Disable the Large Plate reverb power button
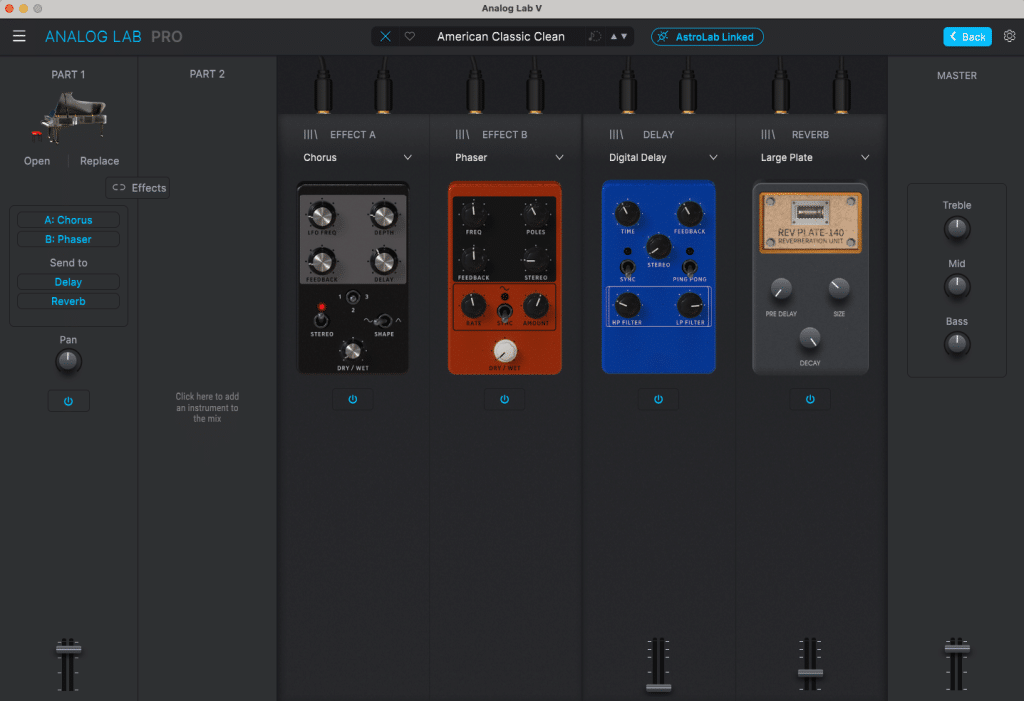 [810, 399]
